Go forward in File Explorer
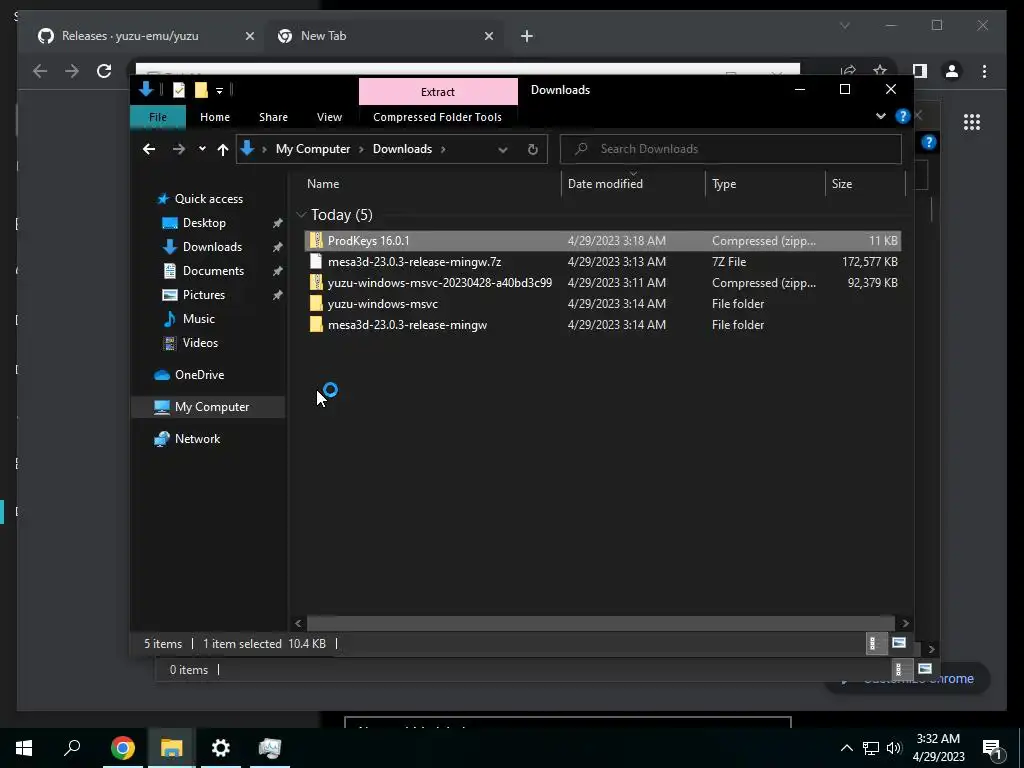Viewport: 1024px width, 768px height. [x=178, y=150]
